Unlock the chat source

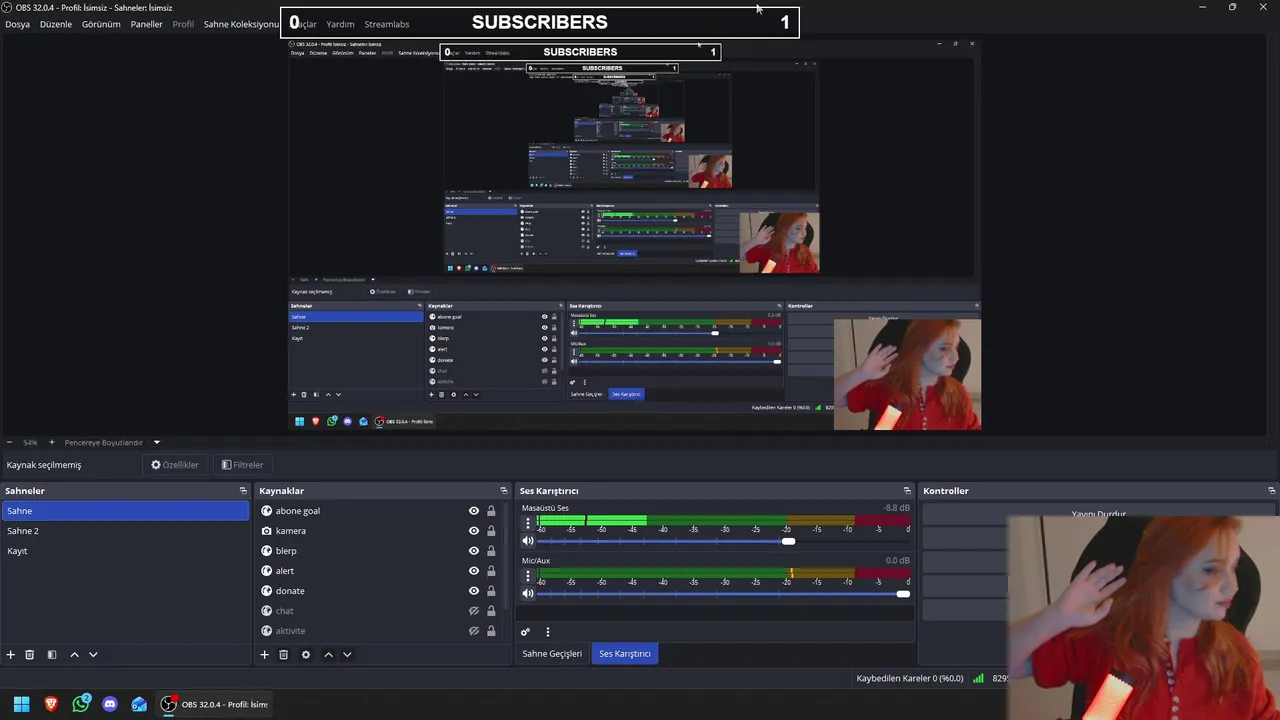coord(491,611)
